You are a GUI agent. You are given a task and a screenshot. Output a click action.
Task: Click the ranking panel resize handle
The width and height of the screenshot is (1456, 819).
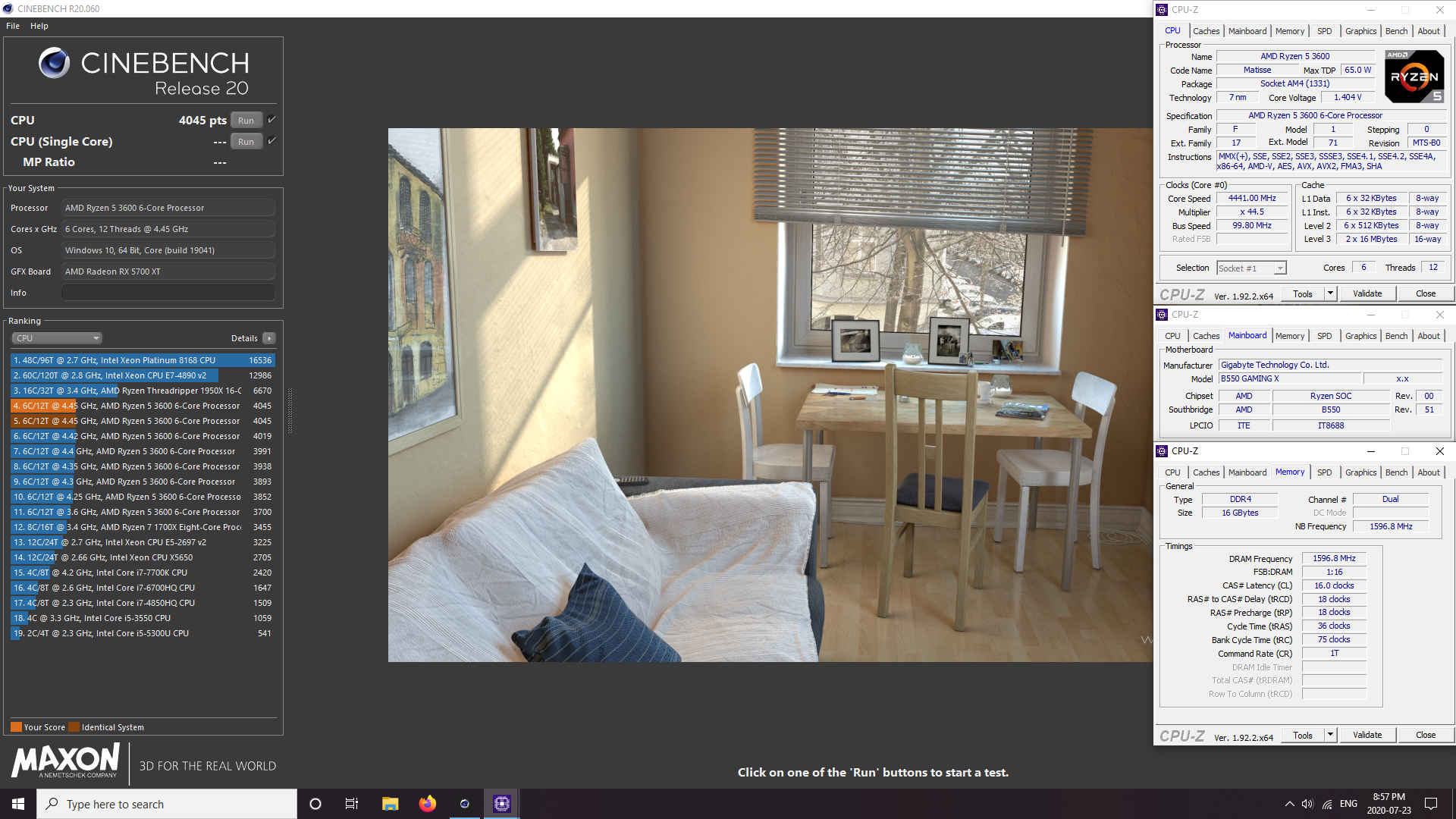pos(290,411)
